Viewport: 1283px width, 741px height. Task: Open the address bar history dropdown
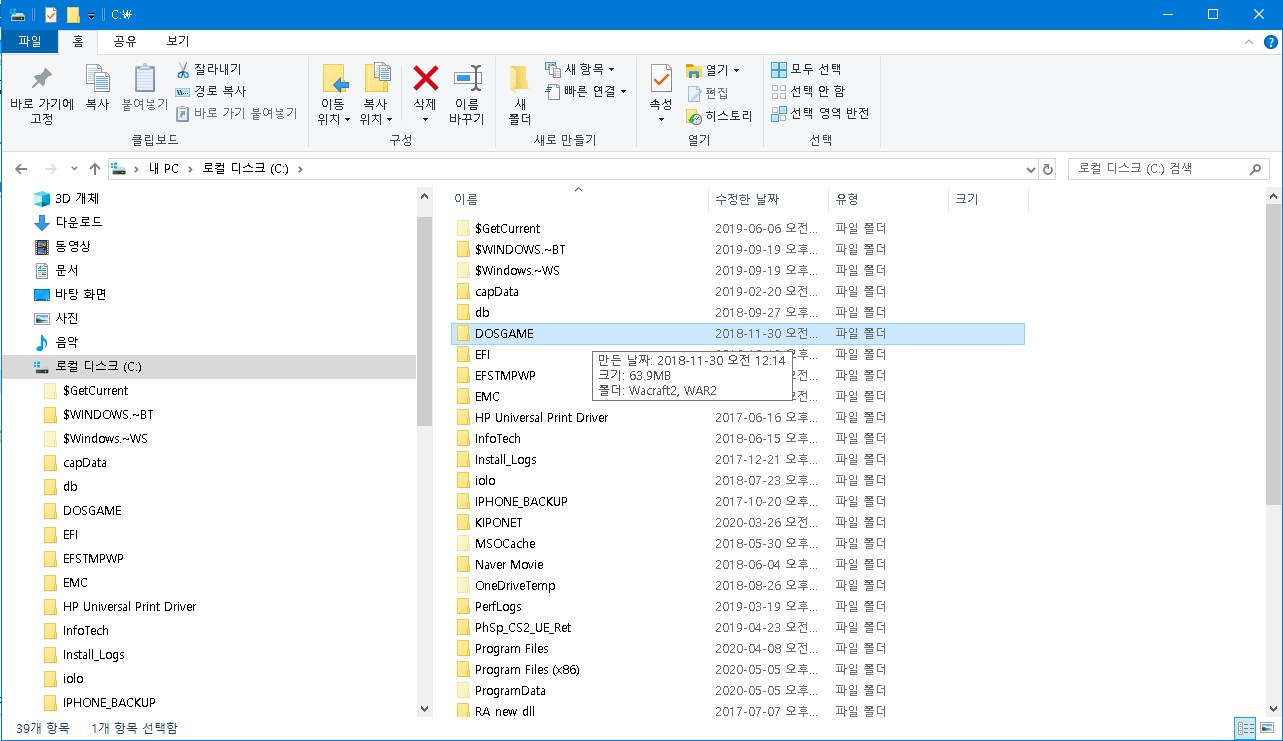[x=1030, y=169]
